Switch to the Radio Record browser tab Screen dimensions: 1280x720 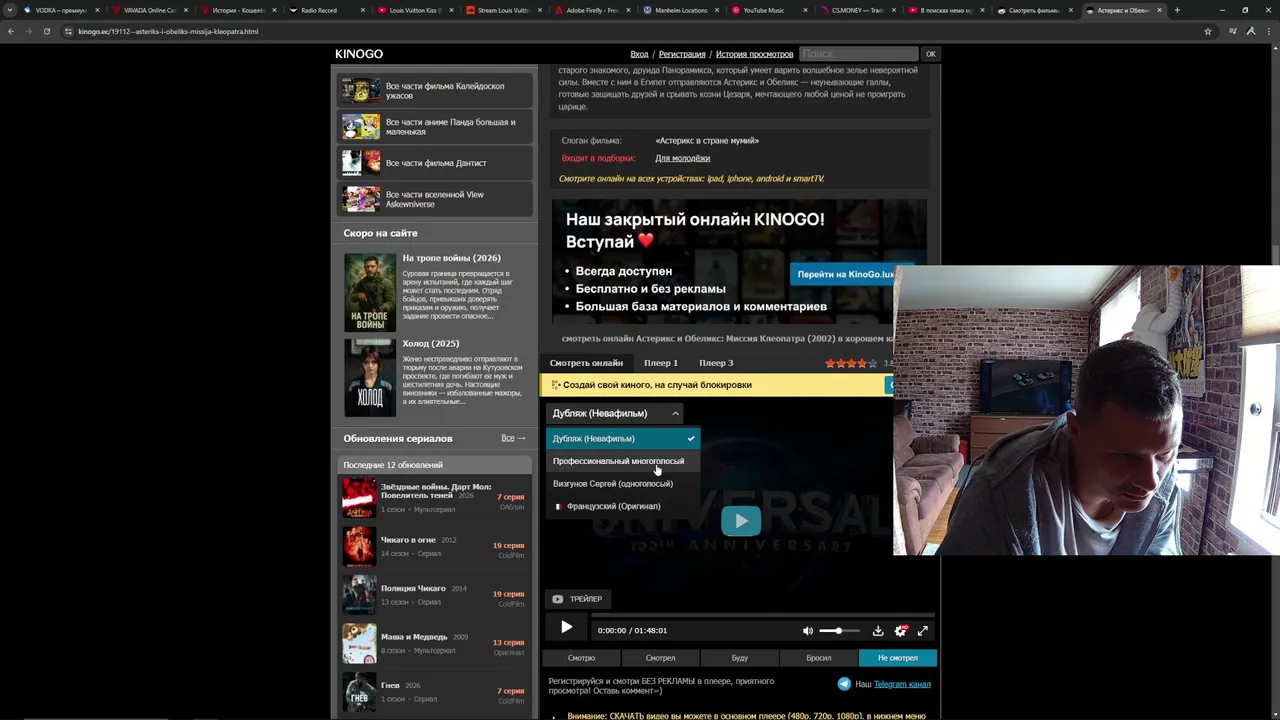[x=325, y=10]
